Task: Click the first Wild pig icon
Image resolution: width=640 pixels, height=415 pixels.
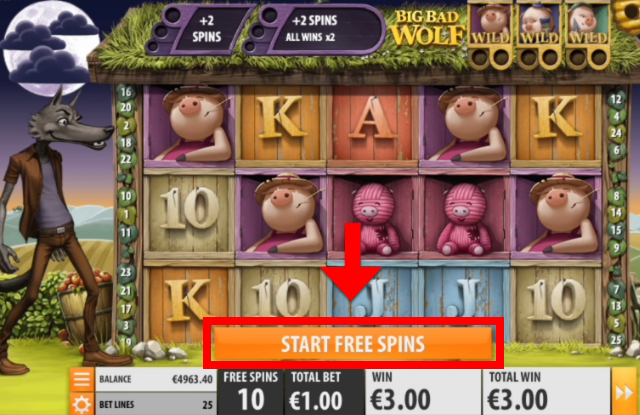Action: pyautogui.click(x=490, y=24)
